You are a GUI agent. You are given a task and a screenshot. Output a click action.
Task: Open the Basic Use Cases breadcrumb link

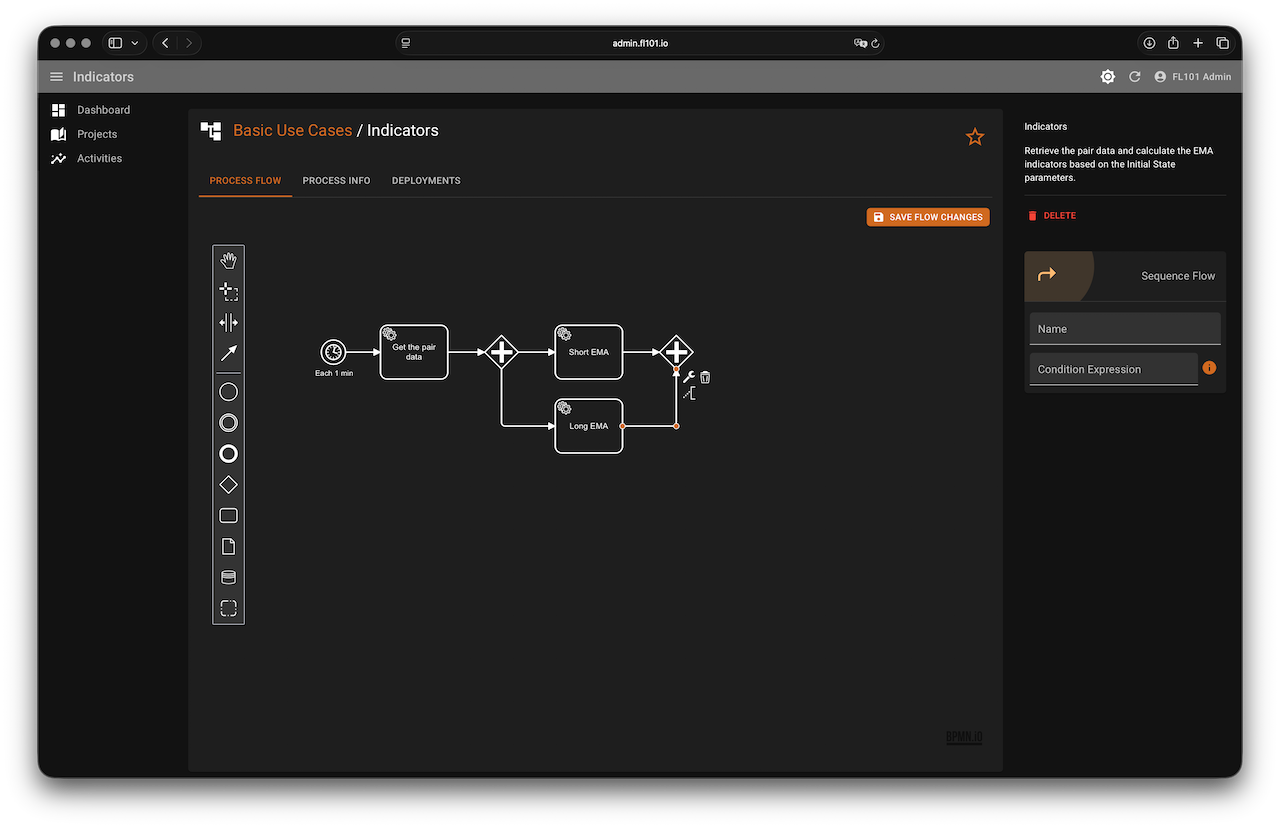click(292, 130)
